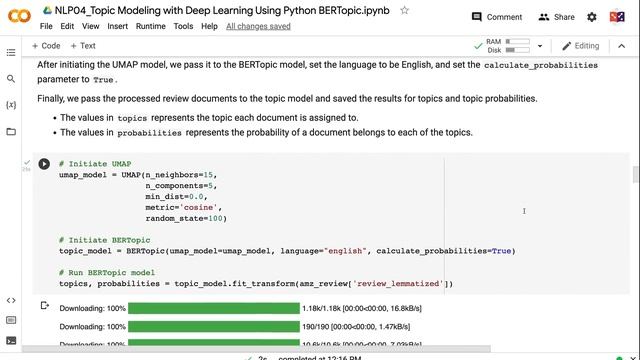Open settings gear icon
The image size is (640, 360).
pos(592,17)
